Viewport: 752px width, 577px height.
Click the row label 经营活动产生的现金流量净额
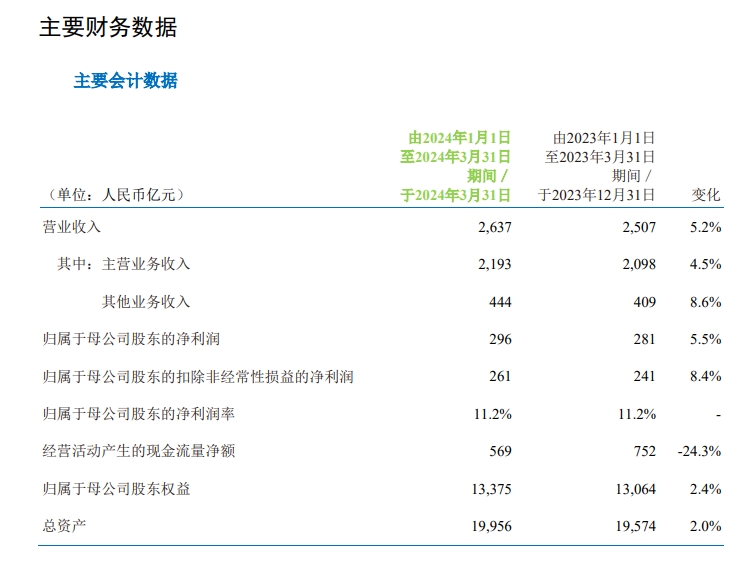point(139,451)
